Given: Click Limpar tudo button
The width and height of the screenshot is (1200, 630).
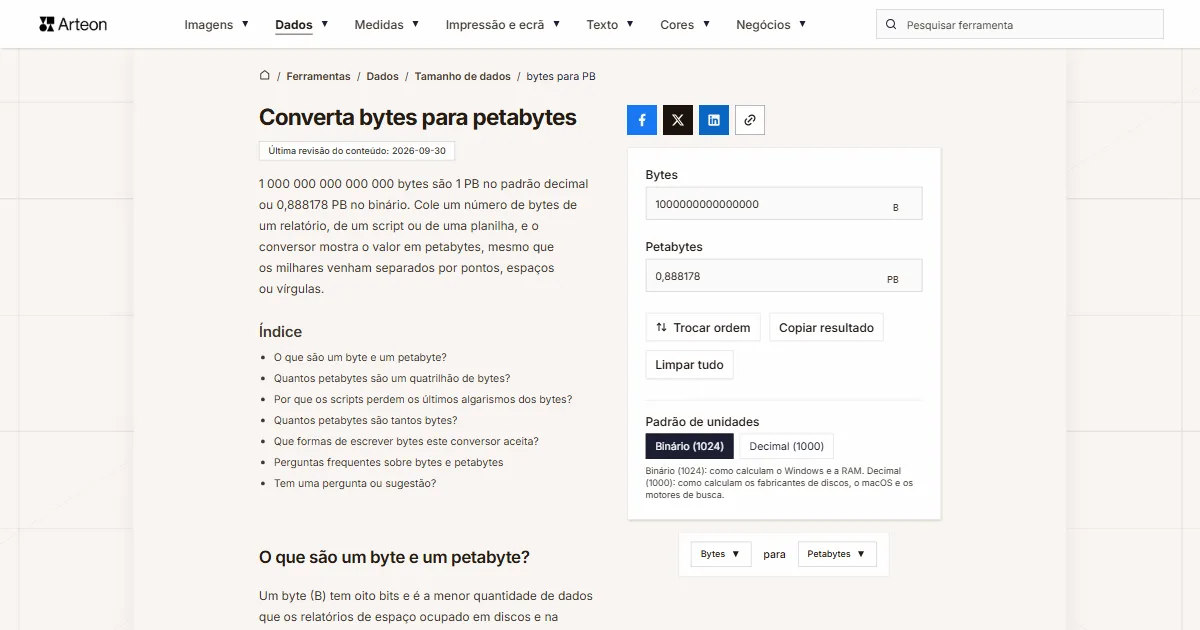Looking at the screenshot, I should (689, 365).
